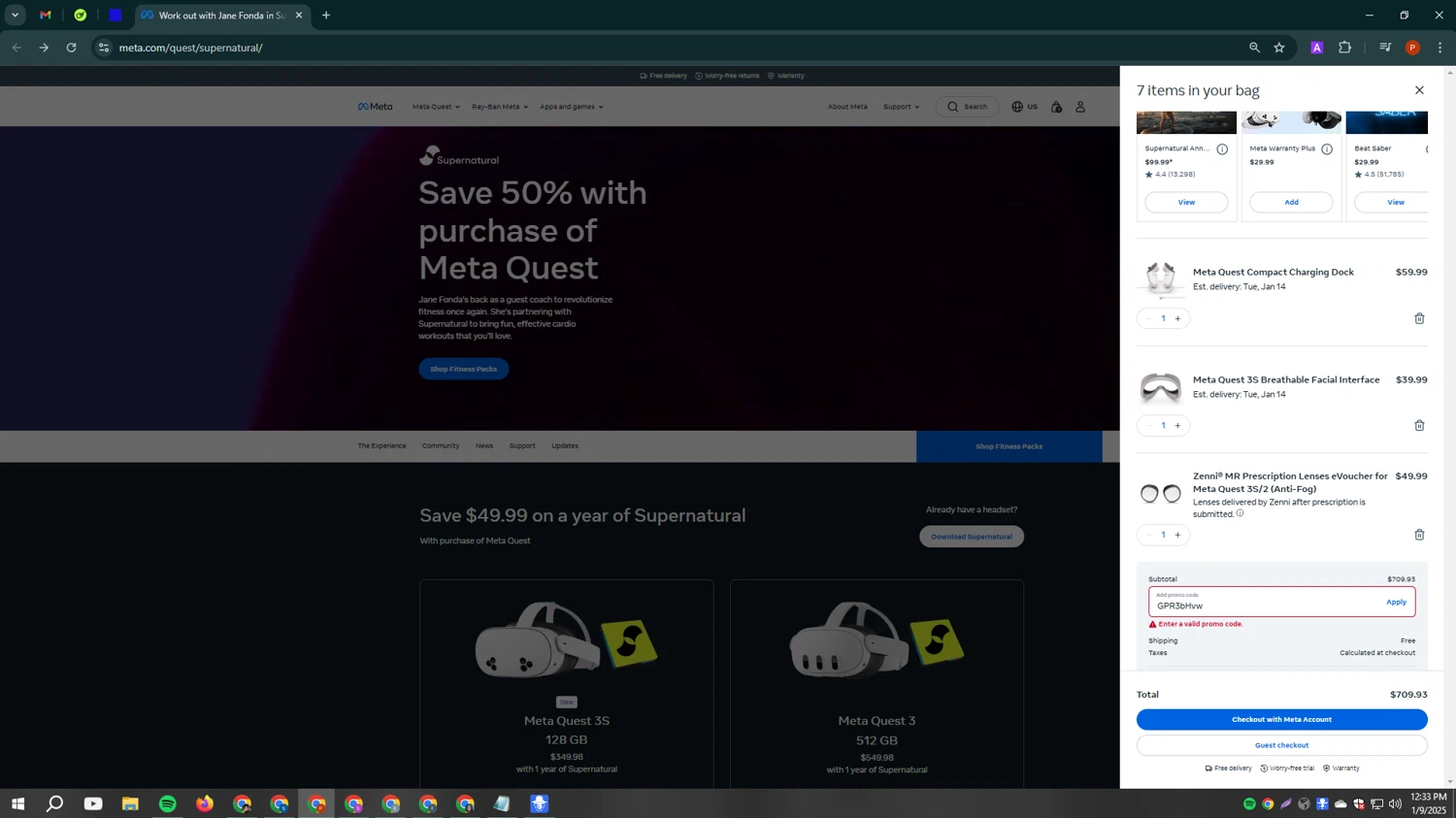Viewport: 1456px width, 818px height.
Task: Increase quantity of Breathable Facial Interface
Action: click(x=1177, y=426)
